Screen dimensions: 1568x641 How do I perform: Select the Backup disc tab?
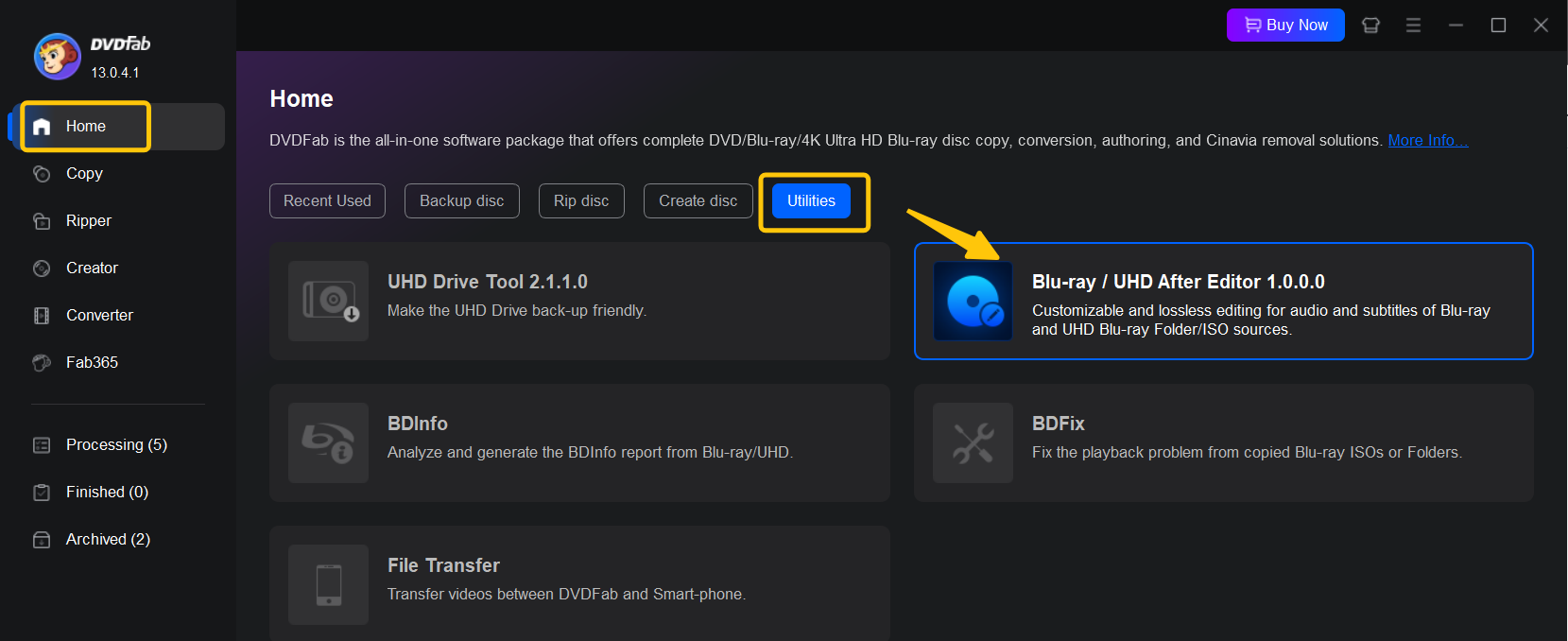[x=462, y=200]
